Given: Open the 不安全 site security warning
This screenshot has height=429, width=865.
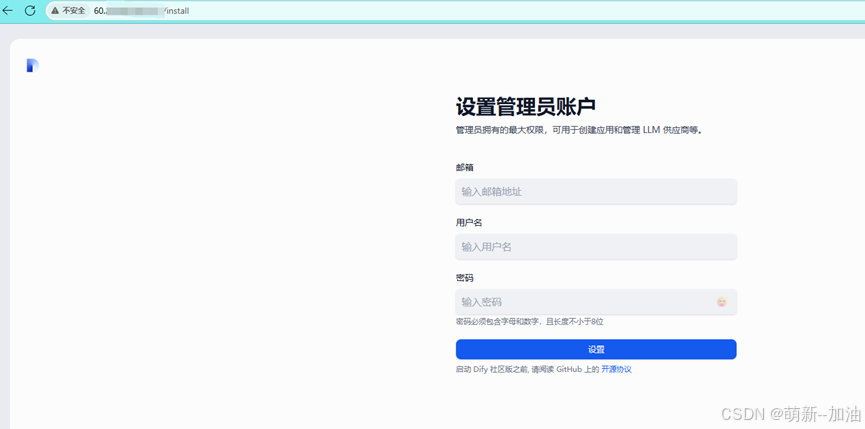Looking at the screenshot, I should 69,10.
